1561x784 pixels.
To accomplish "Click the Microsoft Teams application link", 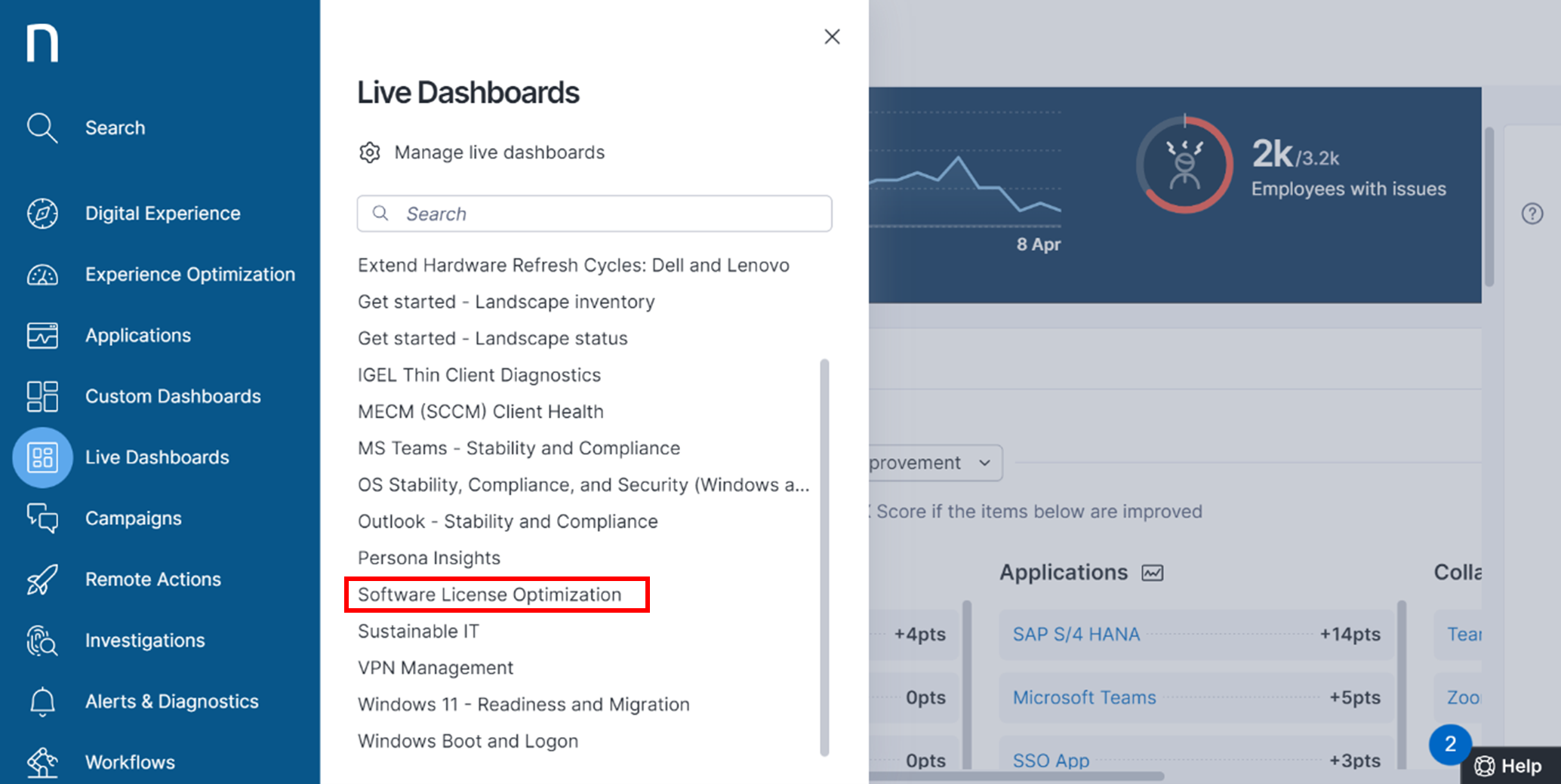I will [1084, 698].
